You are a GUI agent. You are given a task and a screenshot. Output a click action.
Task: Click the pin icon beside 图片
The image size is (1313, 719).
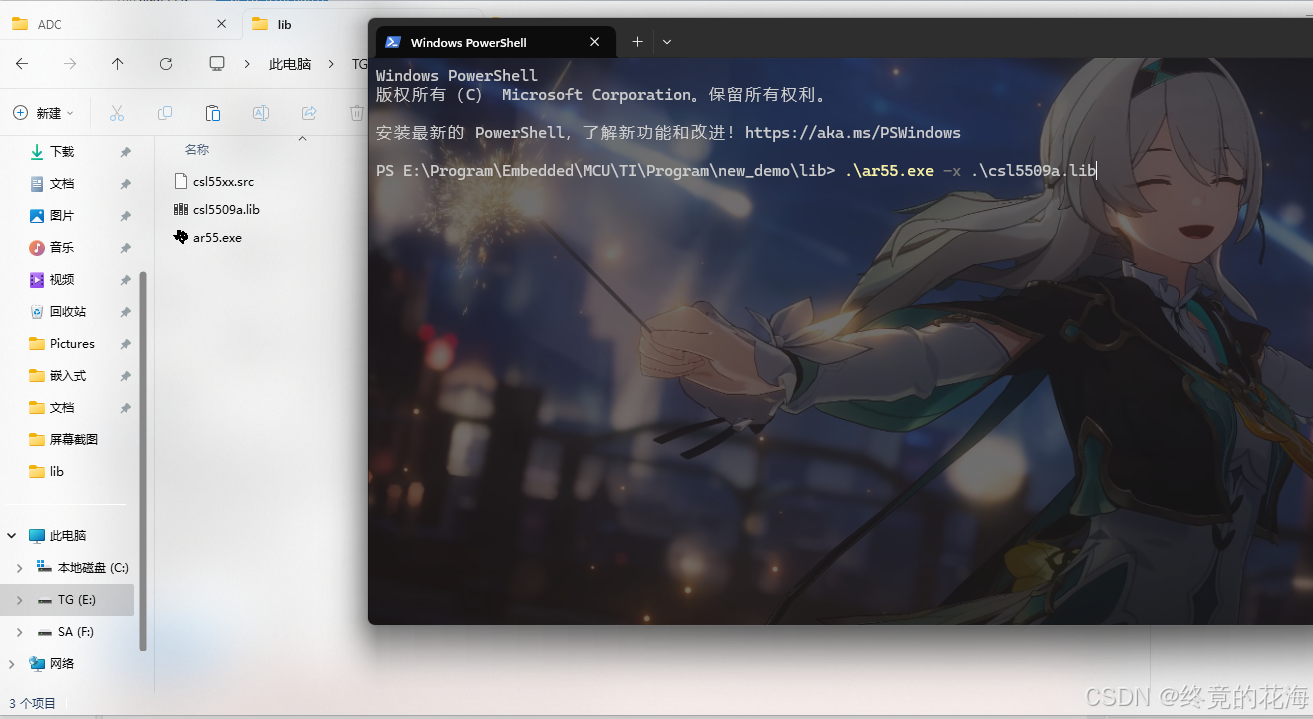(x=125, y=216)
